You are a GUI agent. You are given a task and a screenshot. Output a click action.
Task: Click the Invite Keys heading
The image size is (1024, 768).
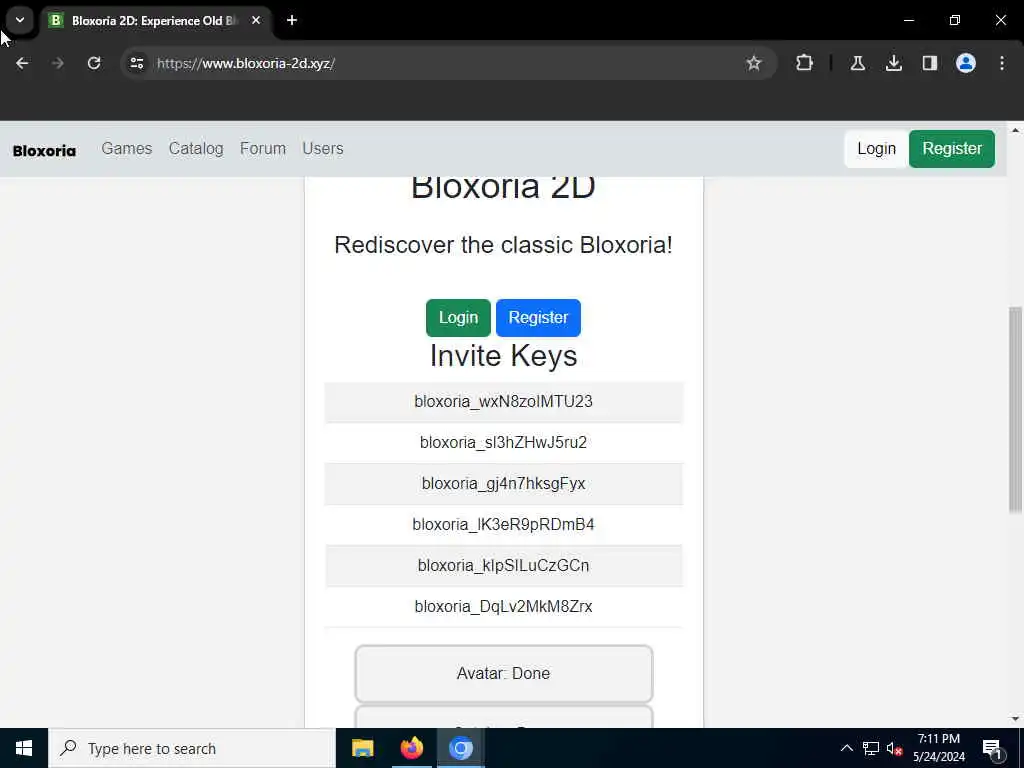(504, 356)
